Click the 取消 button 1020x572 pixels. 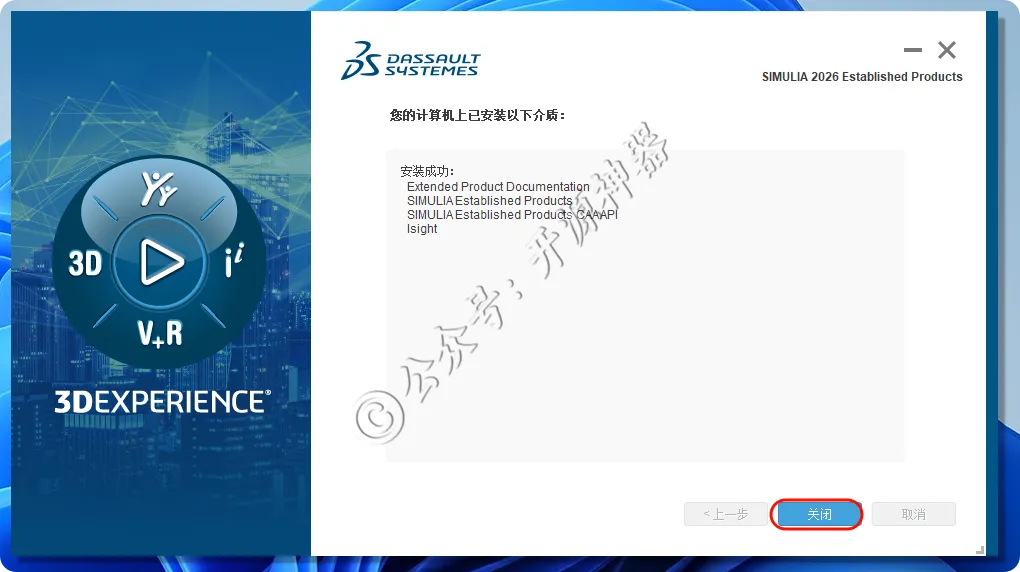(913, 514)
